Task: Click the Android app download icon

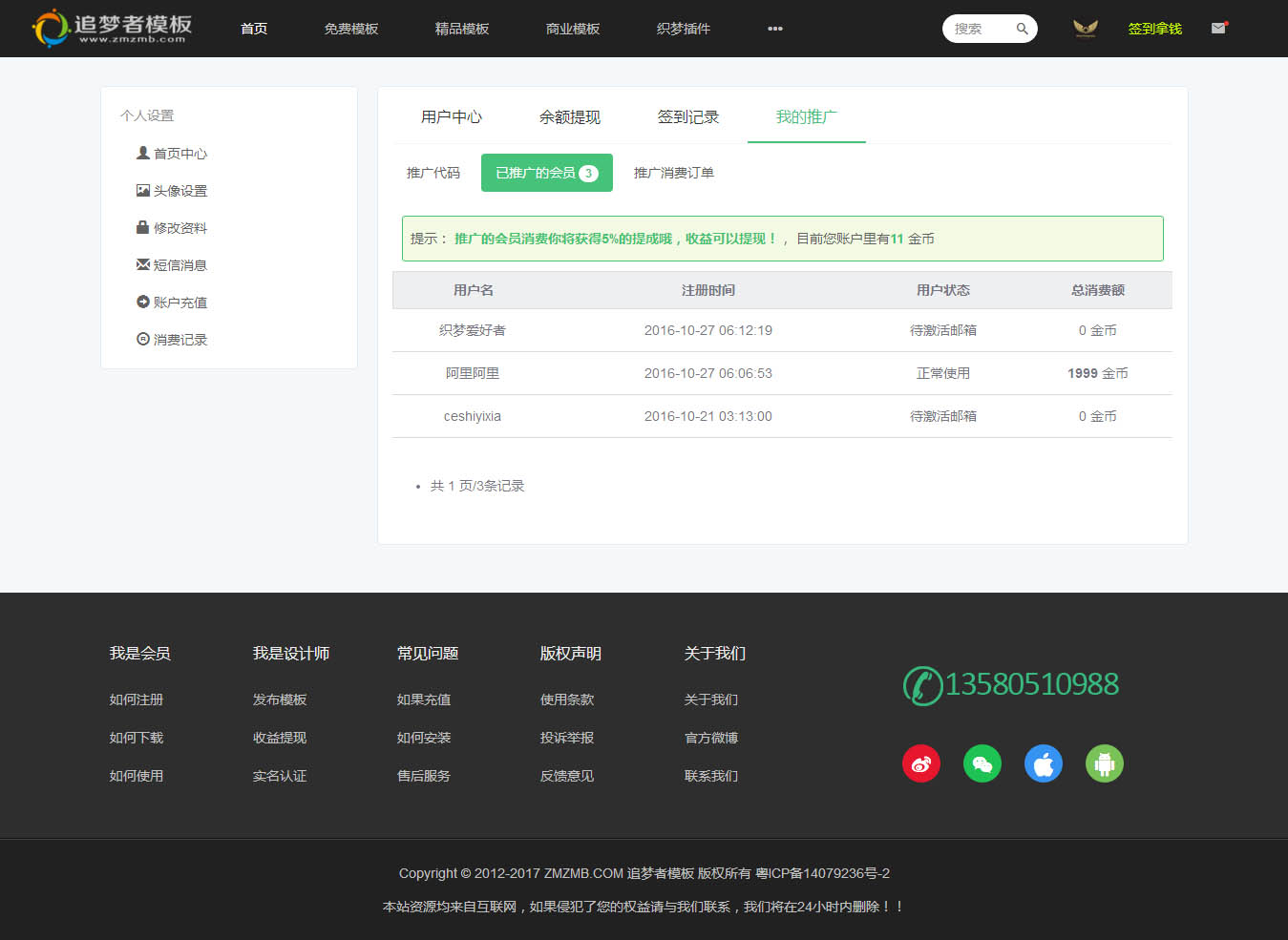Action: (1104, 763)
